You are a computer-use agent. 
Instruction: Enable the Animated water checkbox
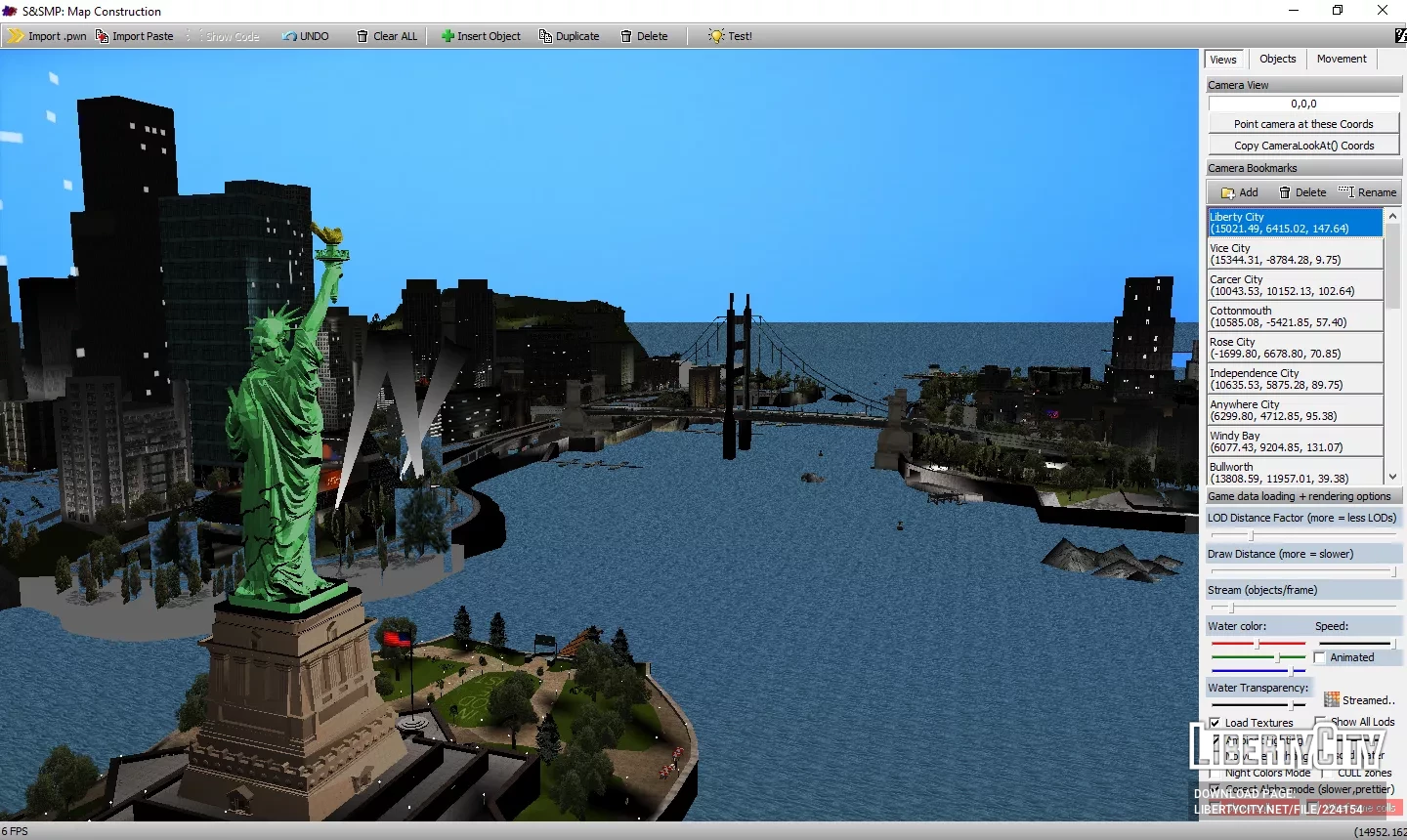tap(1320, 658)
